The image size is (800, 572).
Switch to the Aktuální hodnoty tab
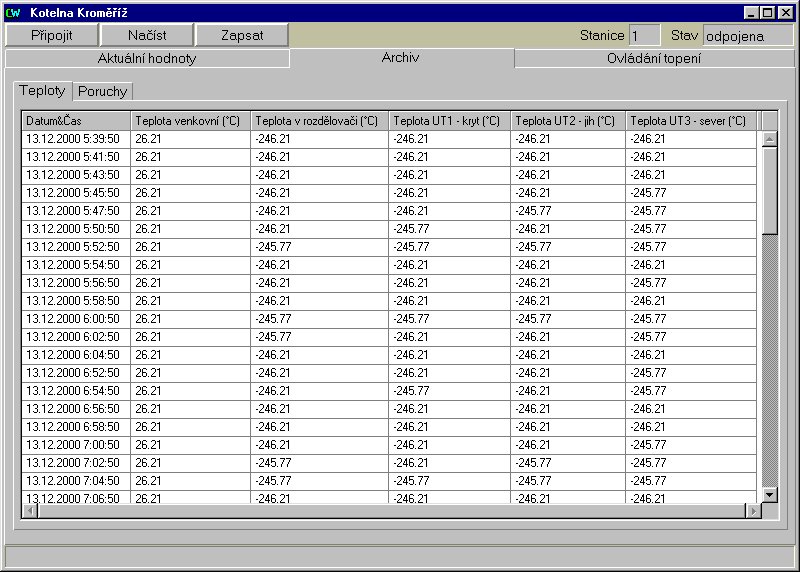(147, 58)
